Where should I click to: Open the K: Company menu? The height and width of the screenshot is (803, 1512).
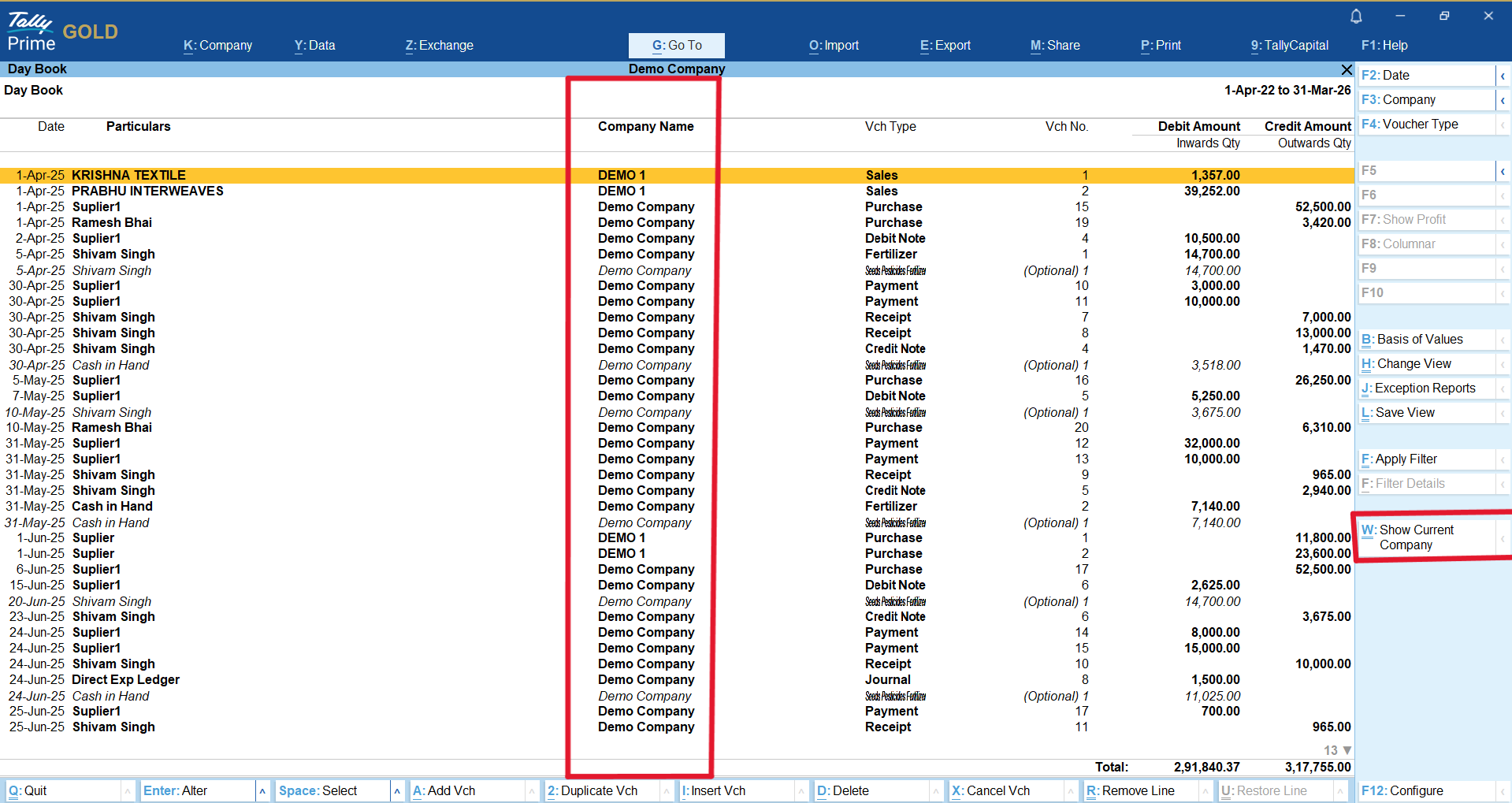tap(217, 46)
